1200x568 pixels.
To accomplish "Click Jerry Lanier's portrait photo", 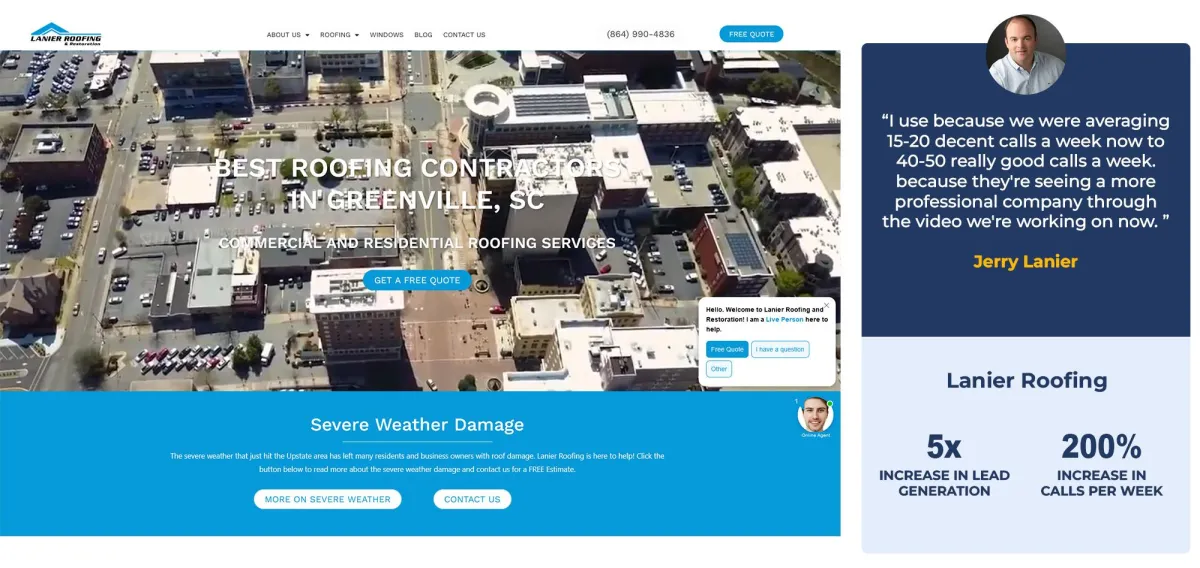I will tap(1025, 55).
